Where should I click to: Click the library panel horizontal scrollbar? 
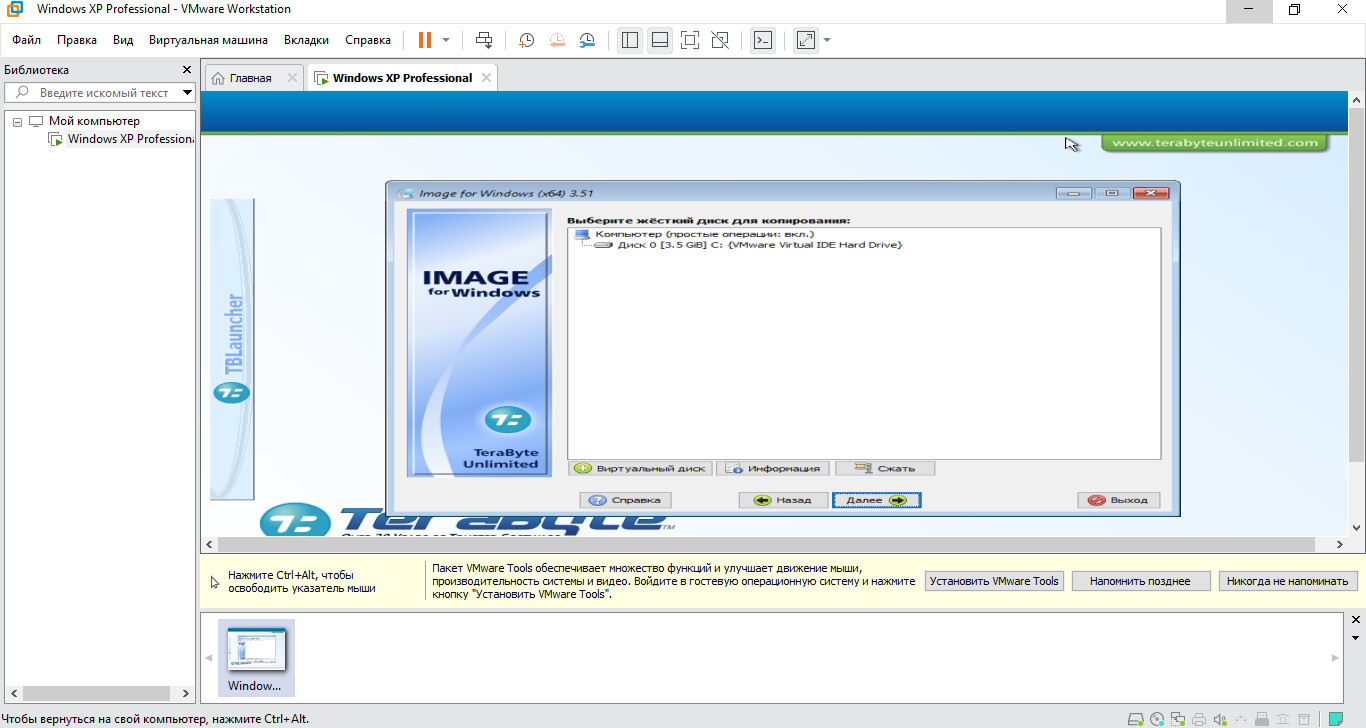[x=98, y=693]
